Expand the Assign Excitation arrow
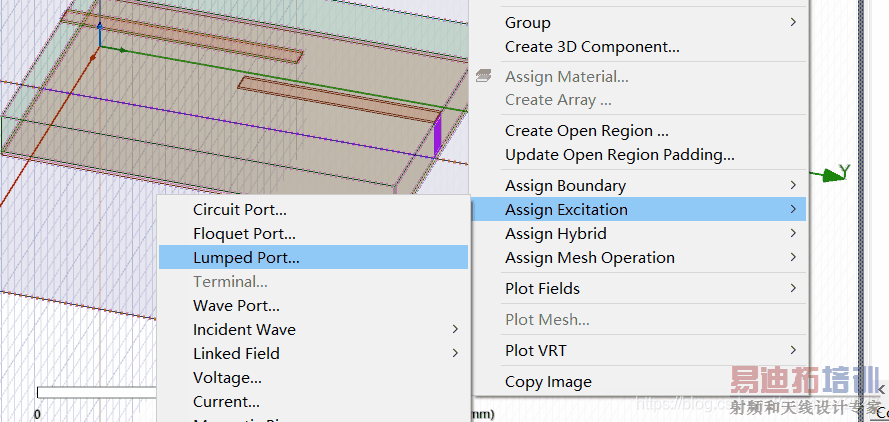The height and width of the screenshot is (422, 889). coord(793,209)
